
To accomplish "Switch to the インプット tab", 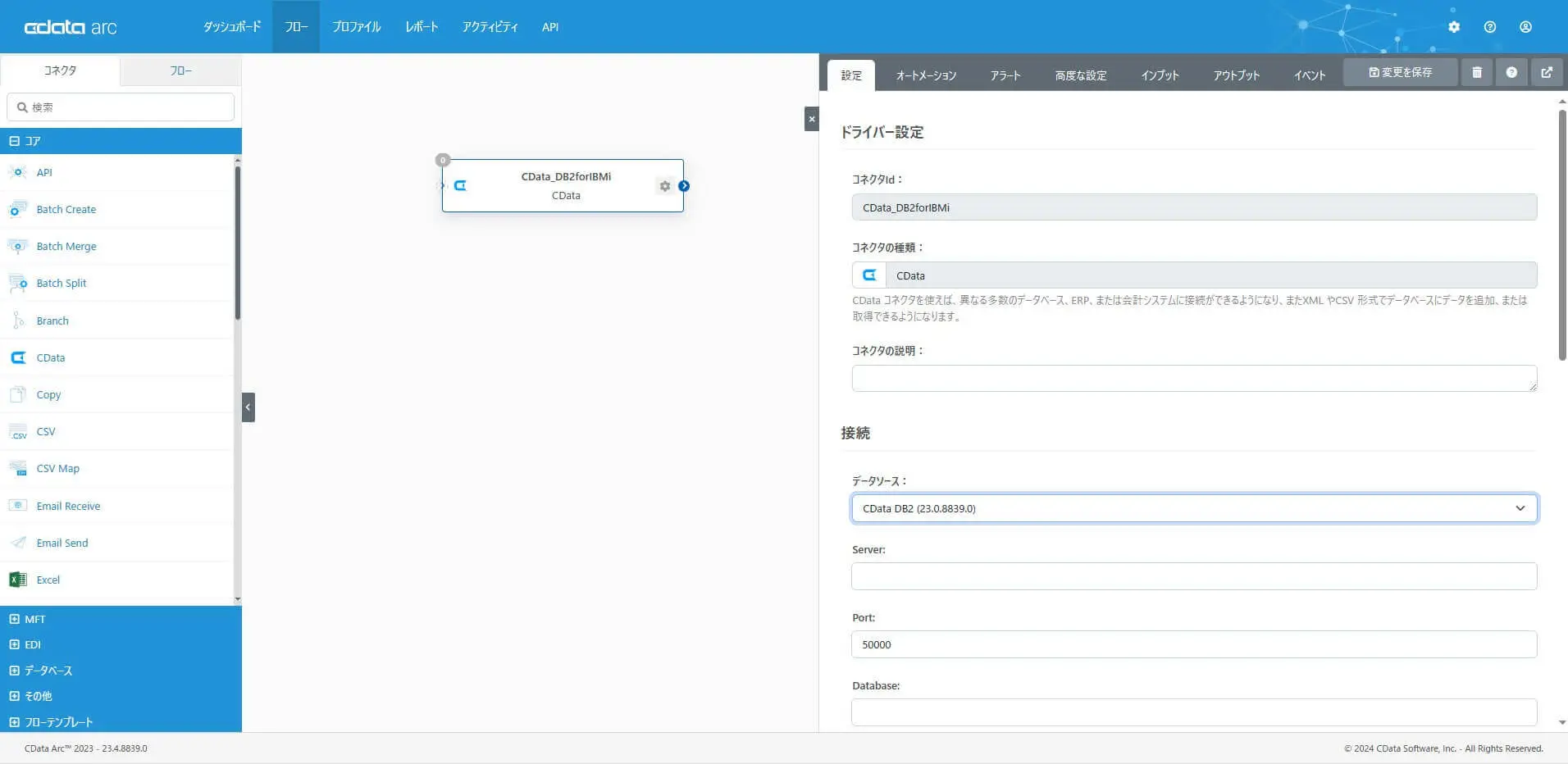I will click(1160, 75).
